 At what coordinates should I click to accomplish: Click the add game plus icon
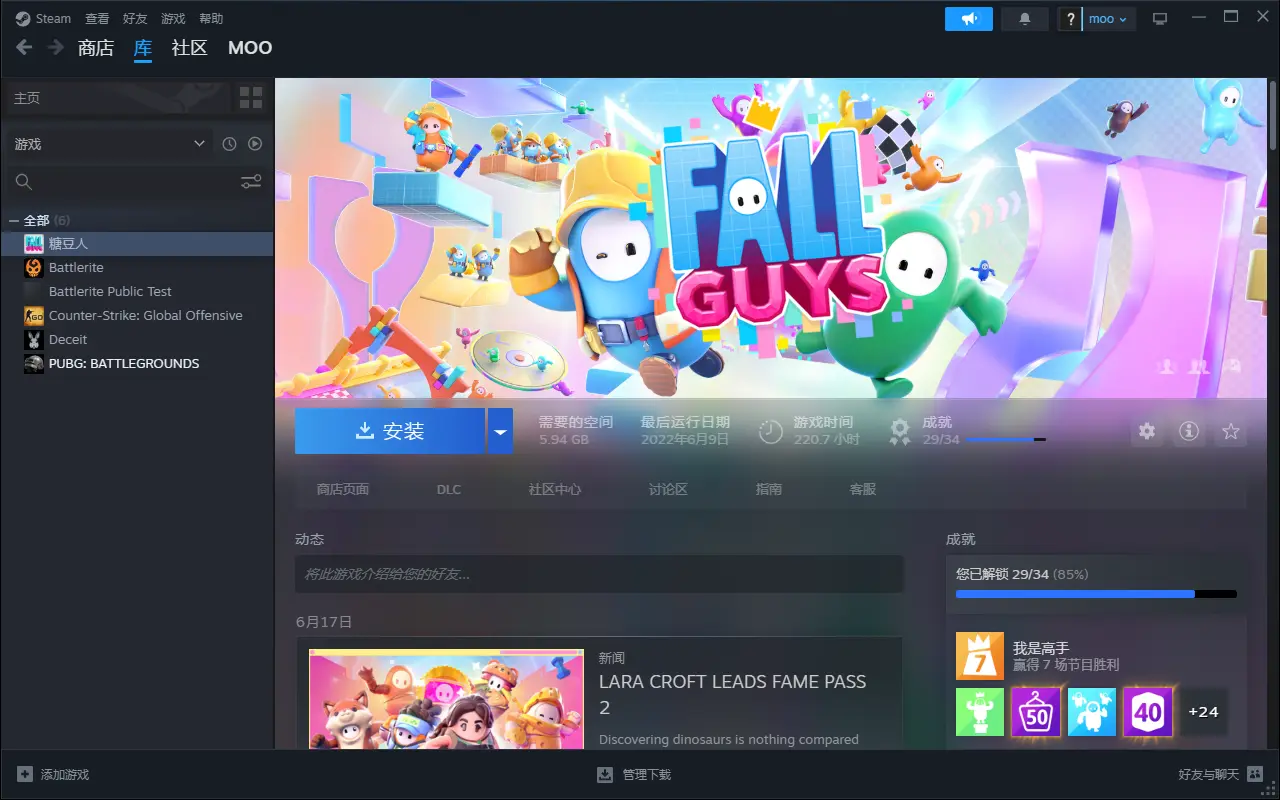(25, 774)
